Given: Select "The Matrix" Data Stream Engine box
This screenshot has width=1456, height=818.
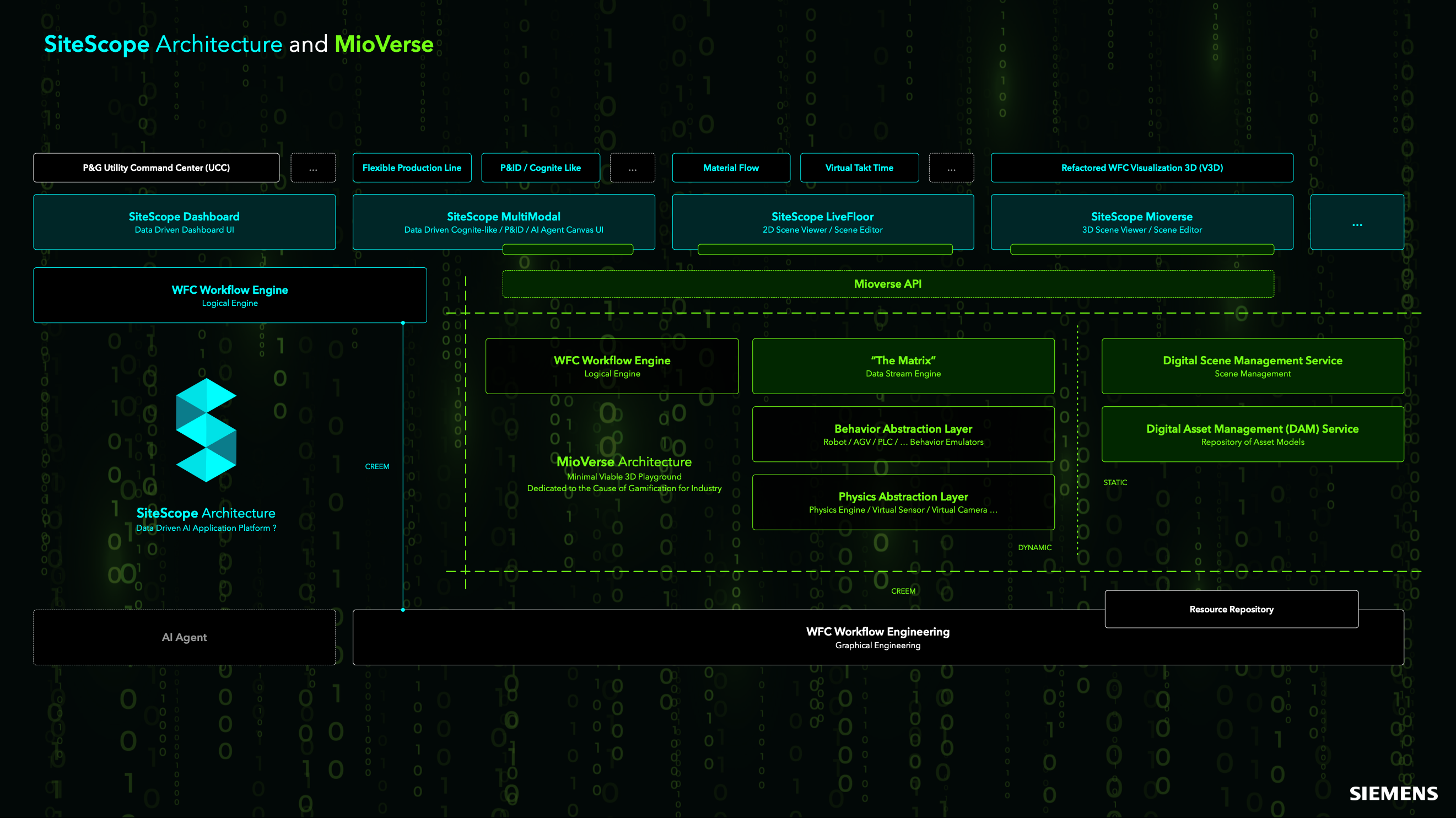Looking at the screenshot, I should point(903,366).
